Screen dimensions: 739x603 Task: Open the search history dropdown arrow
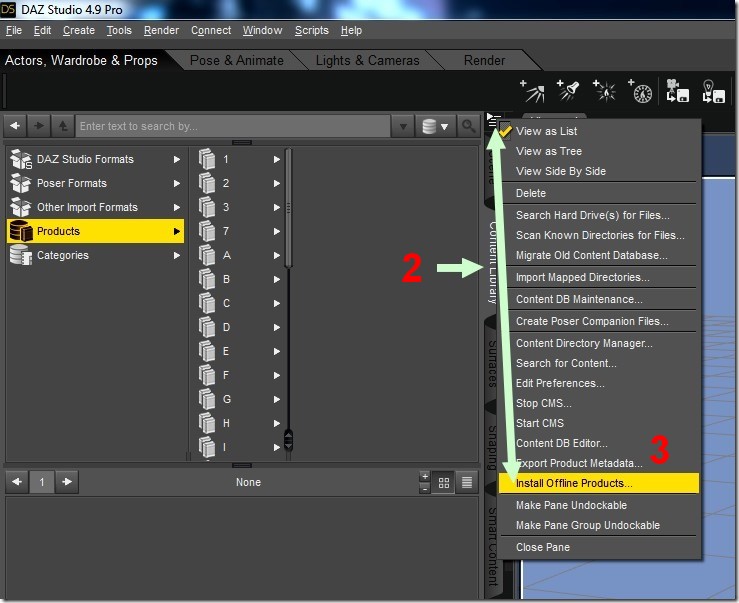[x=403, y=126]
